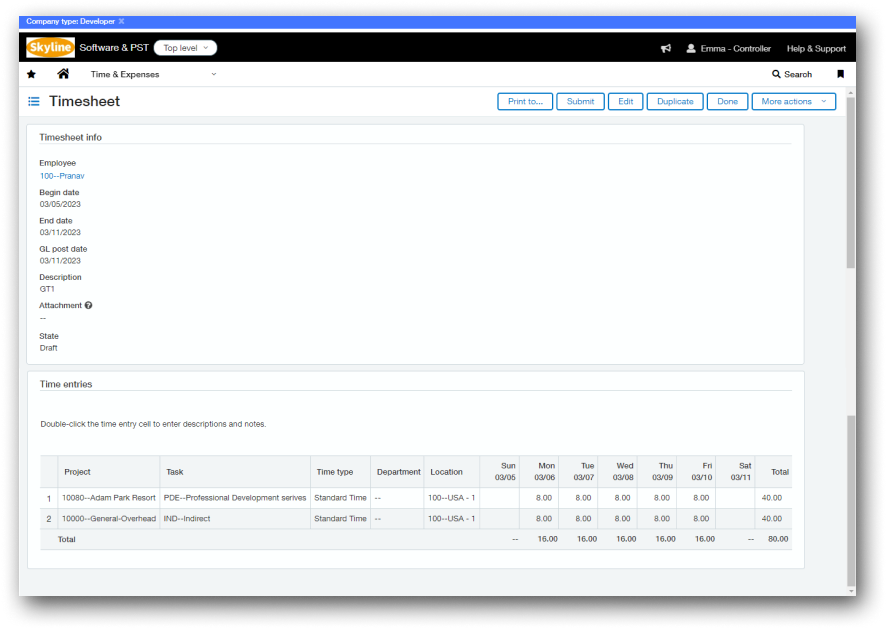Click the Search label in navigation bar
This screenshot has height=630, width=887.
click(798, 74)
